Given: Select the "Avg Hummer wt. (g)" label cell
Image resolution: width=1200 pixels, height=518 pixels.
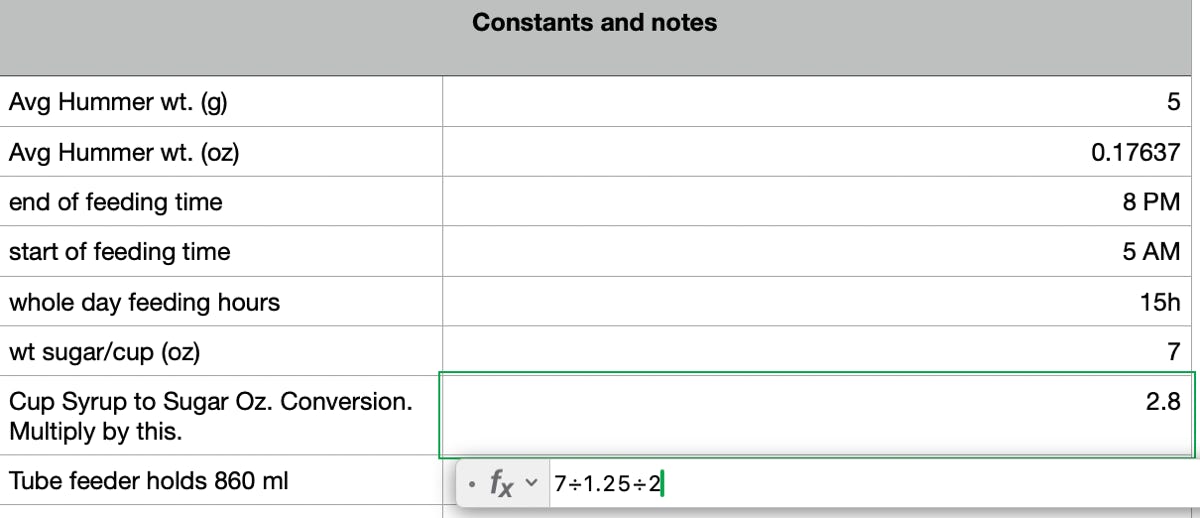Looking at the screenshot, I should pyautogui.click(x=221, y=101).
